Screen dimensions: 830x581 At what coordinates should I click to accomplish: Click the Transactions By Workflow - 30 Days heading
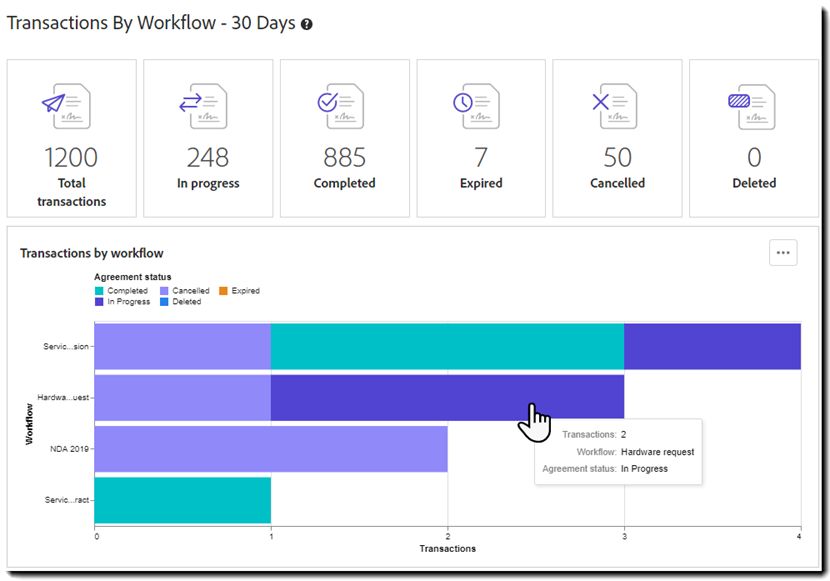[151, 23]
